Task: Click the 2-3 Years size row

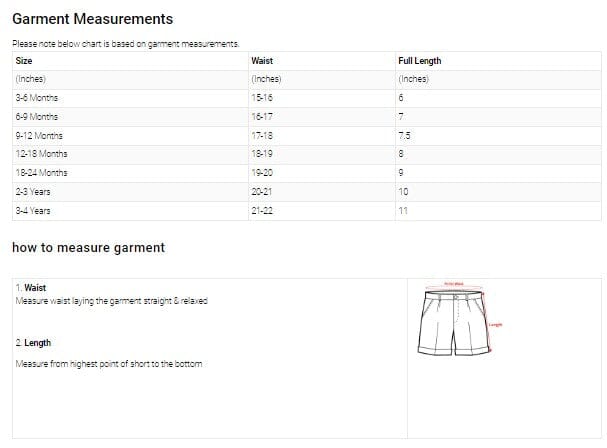Action: (x=34, y=192)
